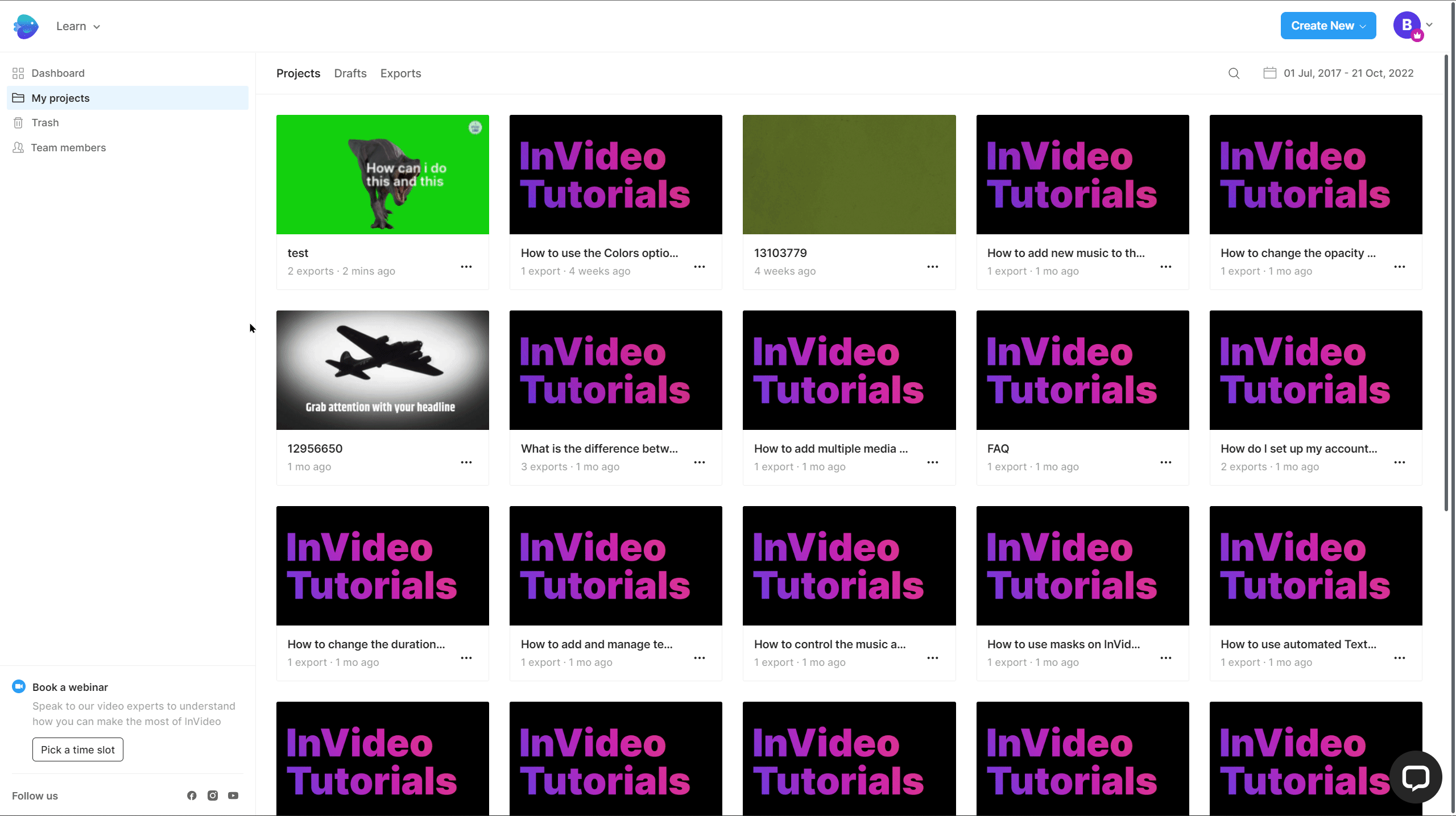
Task: Click the InVideo fish logo
Action: (x=26, y=26)
